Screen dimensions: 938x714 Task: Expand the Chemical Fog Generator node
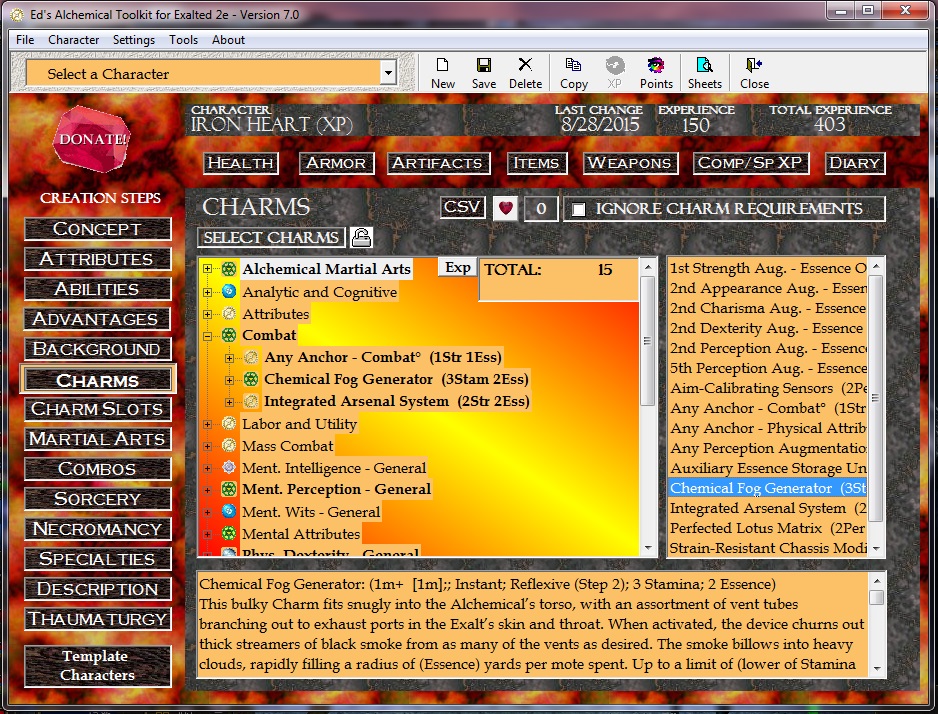tap(230, 380)
